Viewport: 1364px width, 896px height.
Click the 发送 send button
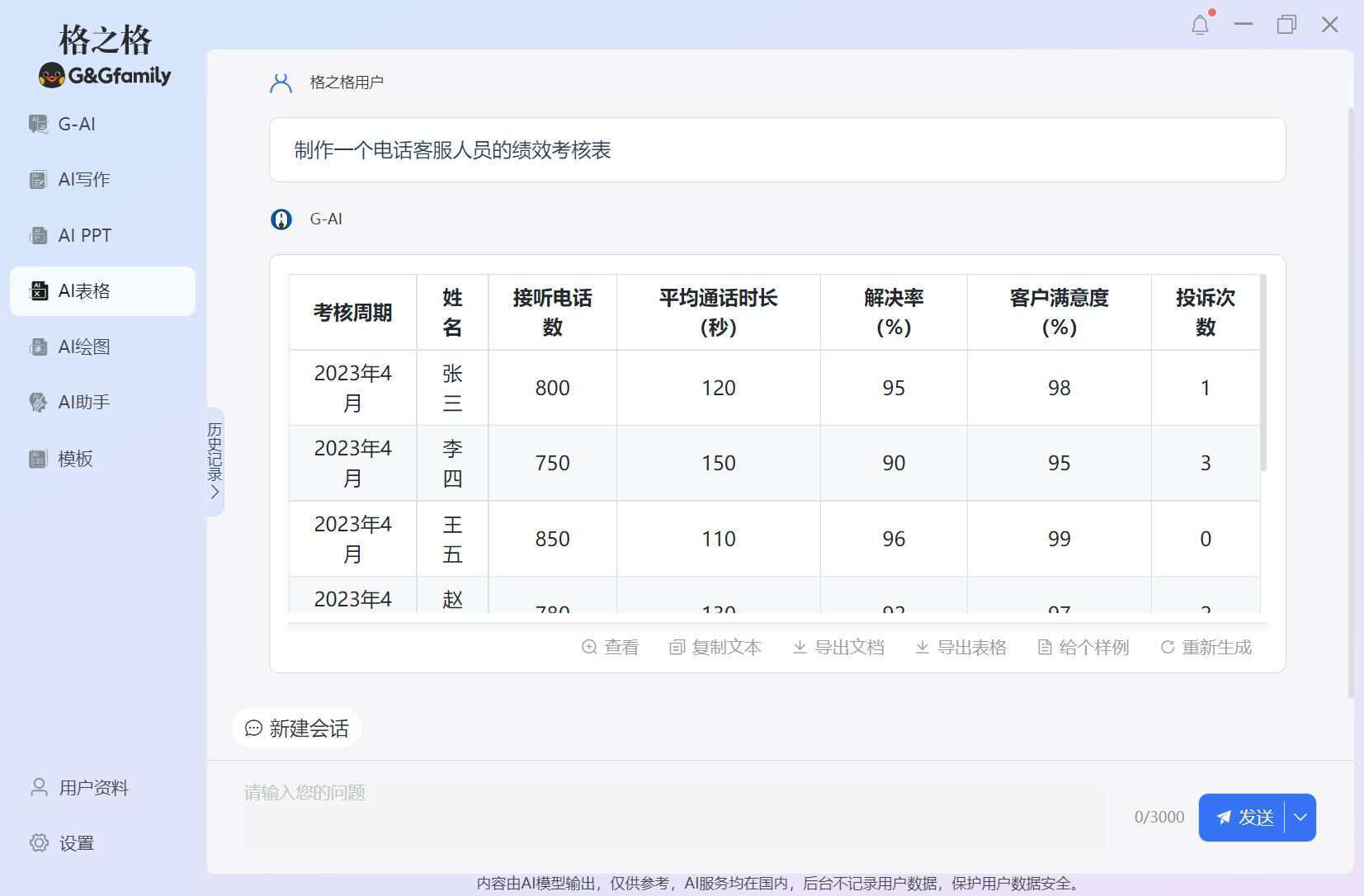(x=1248, y=817)
